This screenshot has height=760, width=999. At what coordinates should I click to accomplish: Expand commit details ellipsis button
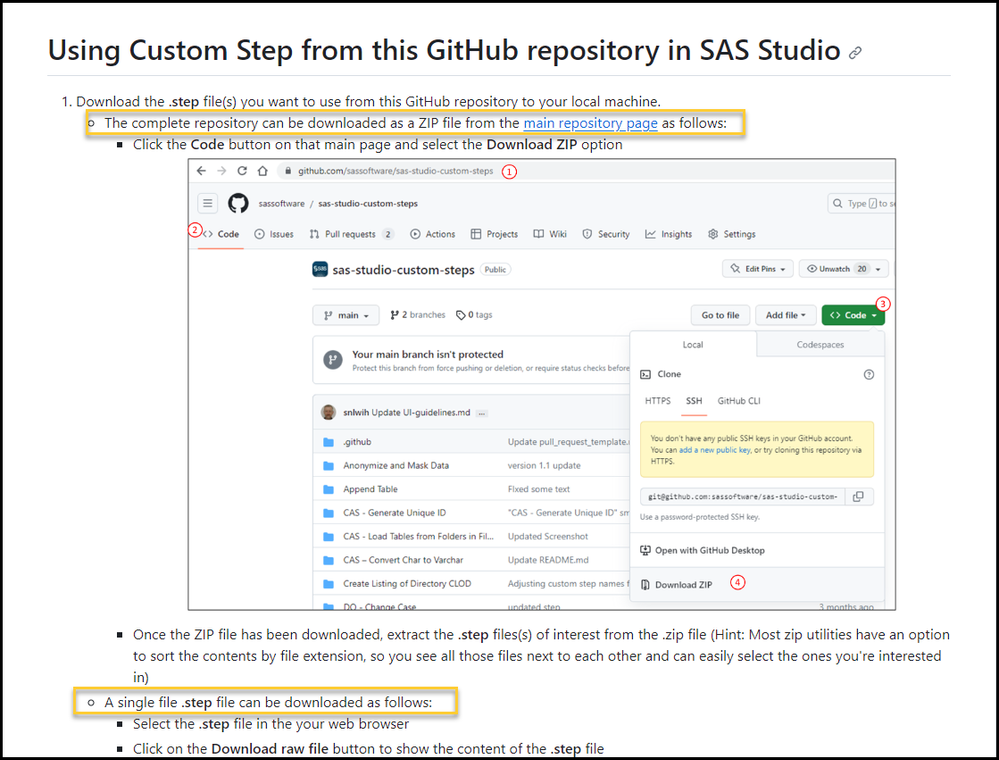(482, 413)
